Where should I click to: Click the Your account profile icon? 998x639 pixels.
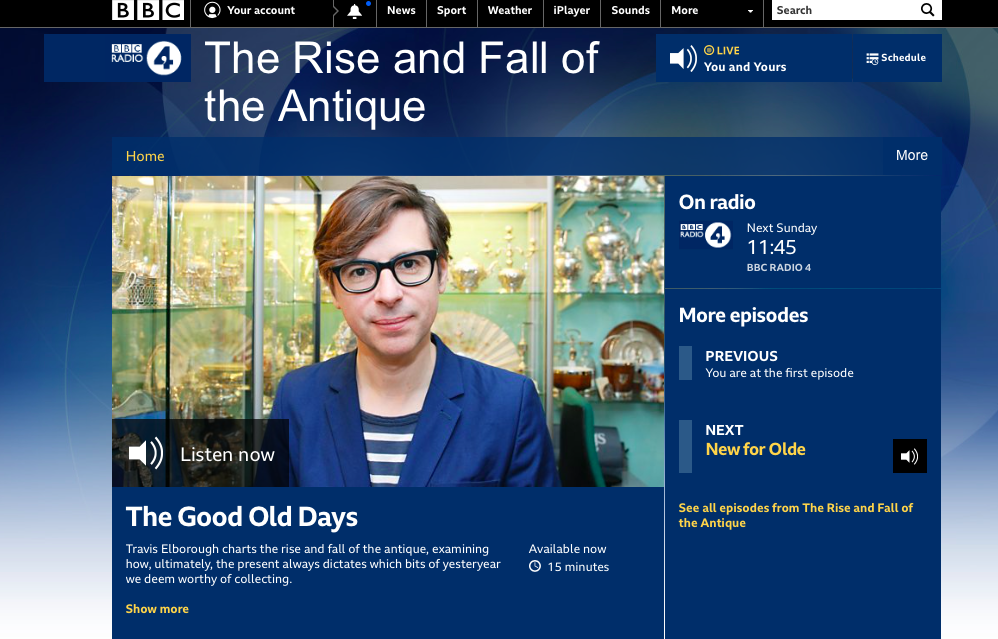point(212,10)
